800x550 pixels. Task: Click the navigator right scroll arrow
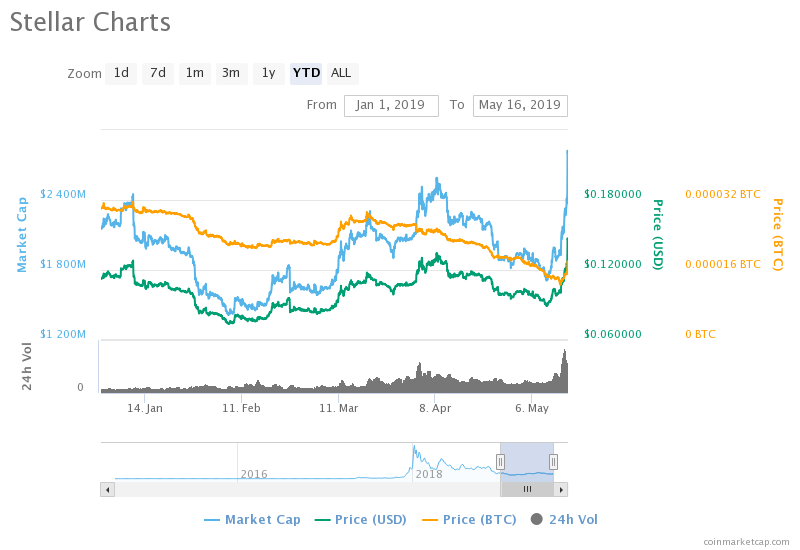(x=561, y=490)
